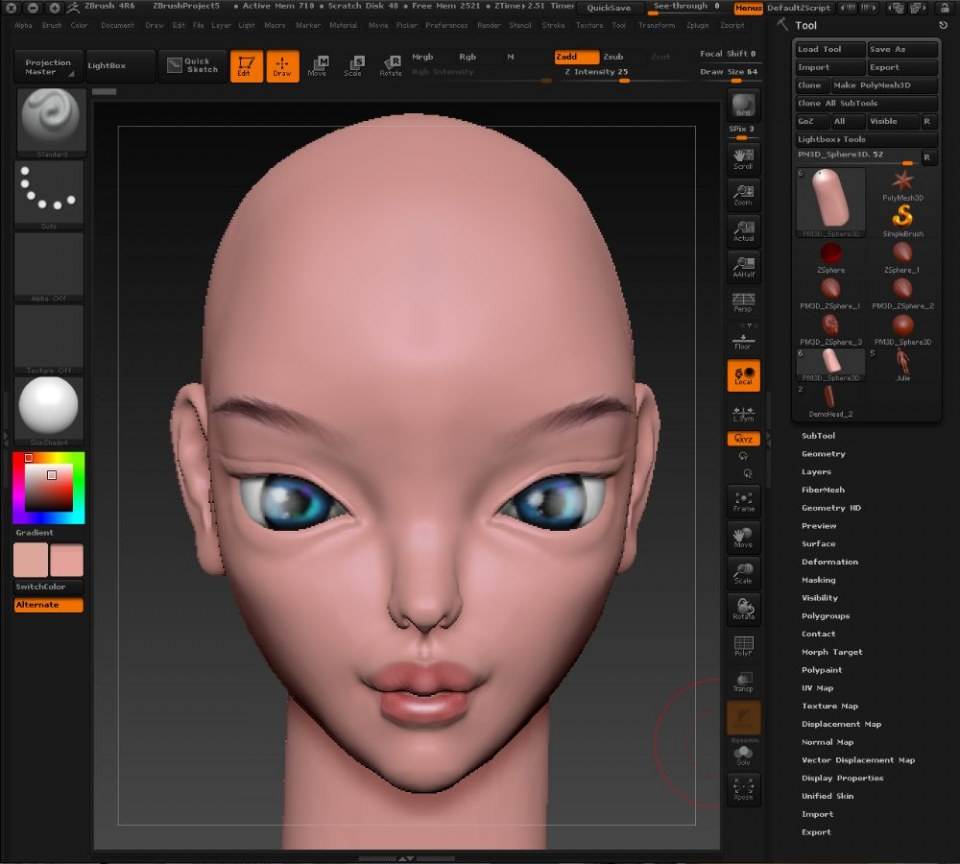Click the Xpose icon
Viewport: 960px width, 864px height.
[x=743, y=789]
